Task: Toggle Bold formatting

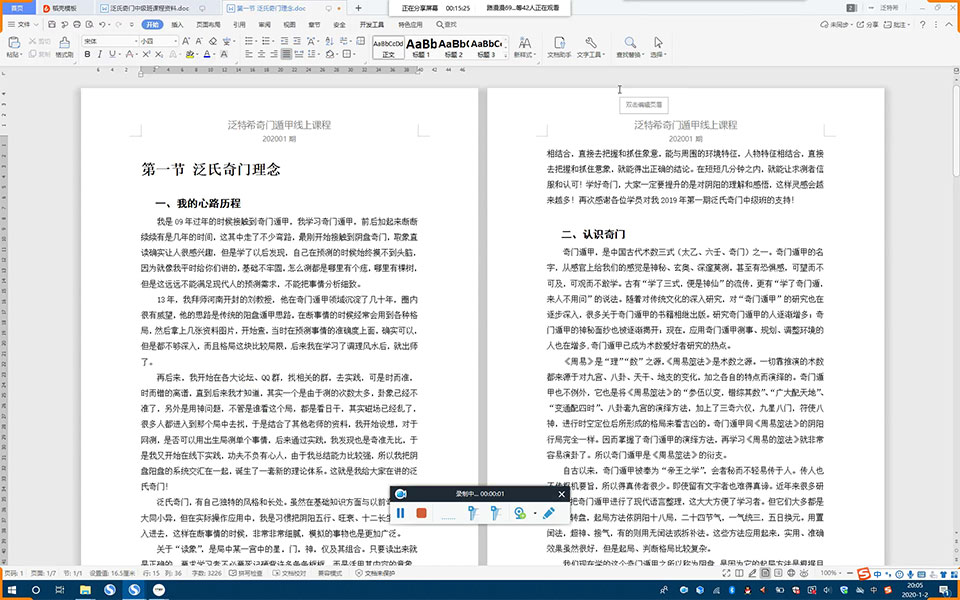Action: coord(87,54)
